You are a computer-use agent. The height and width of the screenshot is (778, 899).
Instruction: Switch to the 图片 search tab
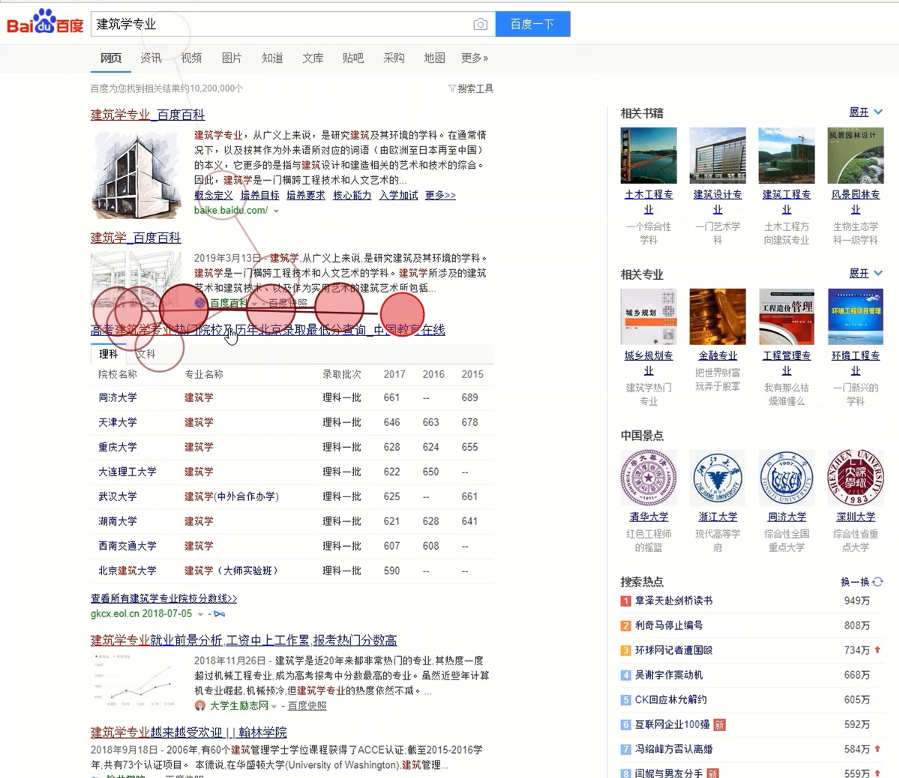click(231, 58)
